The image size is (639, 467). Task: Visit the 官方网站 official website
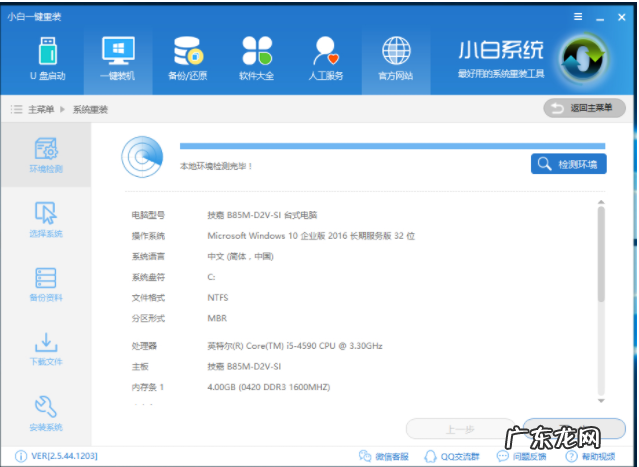[396, 58]
